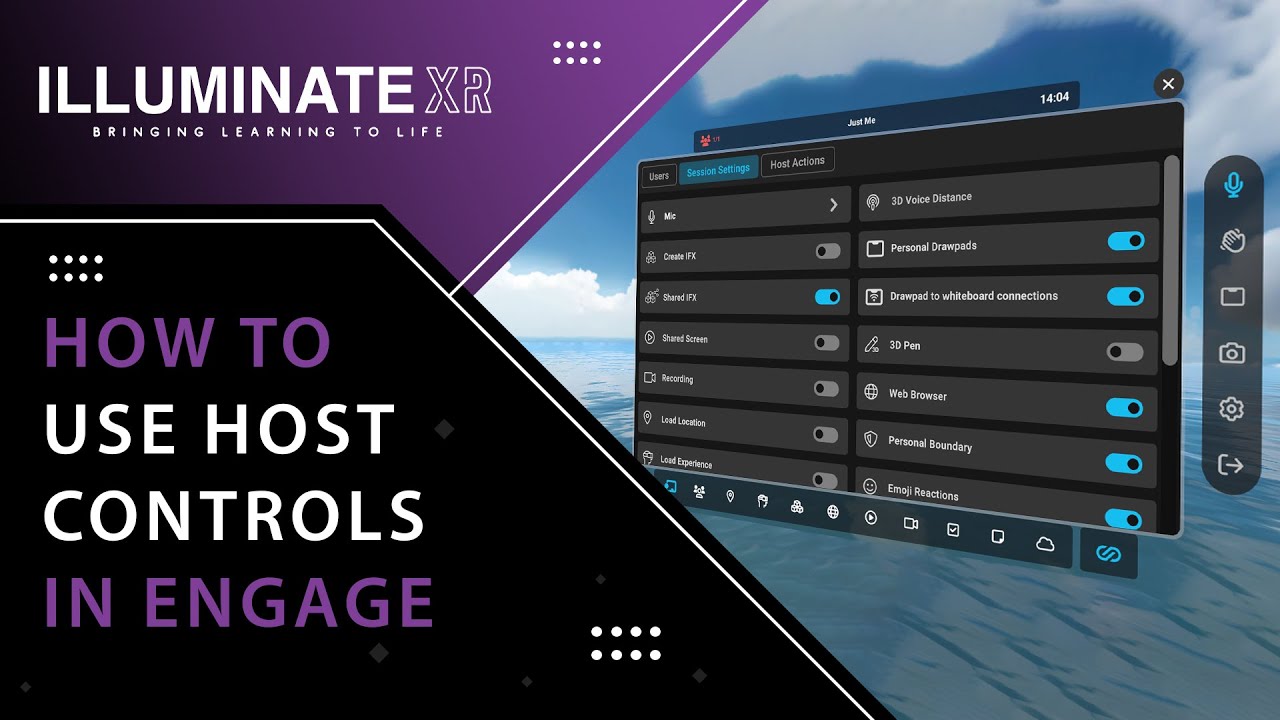Enable the Load Experience toggle
1280x720 pixels.
pos(825,481)
